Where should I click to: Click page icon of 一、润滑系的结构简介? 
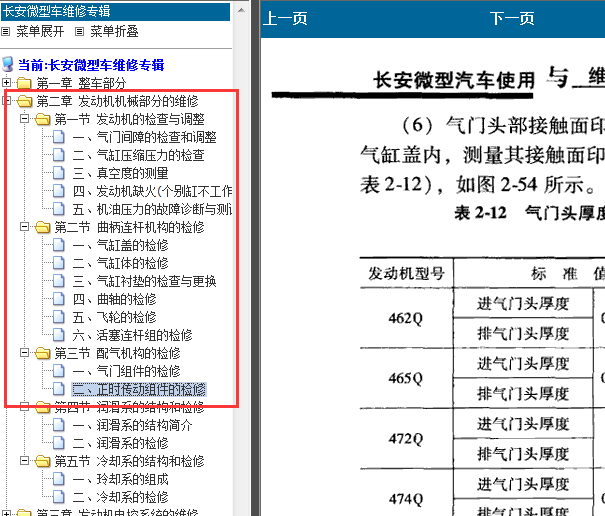pos(59,425)
